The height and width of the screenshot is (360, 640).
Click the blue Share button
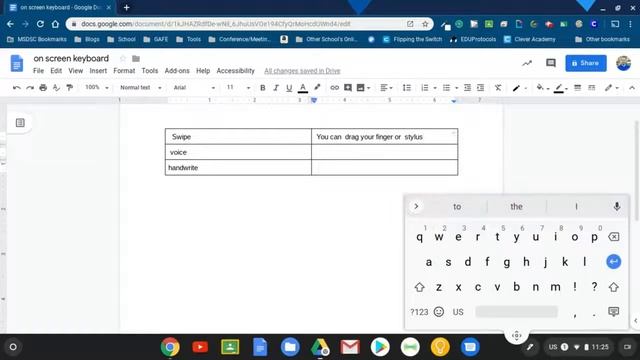tap(586, 63)
